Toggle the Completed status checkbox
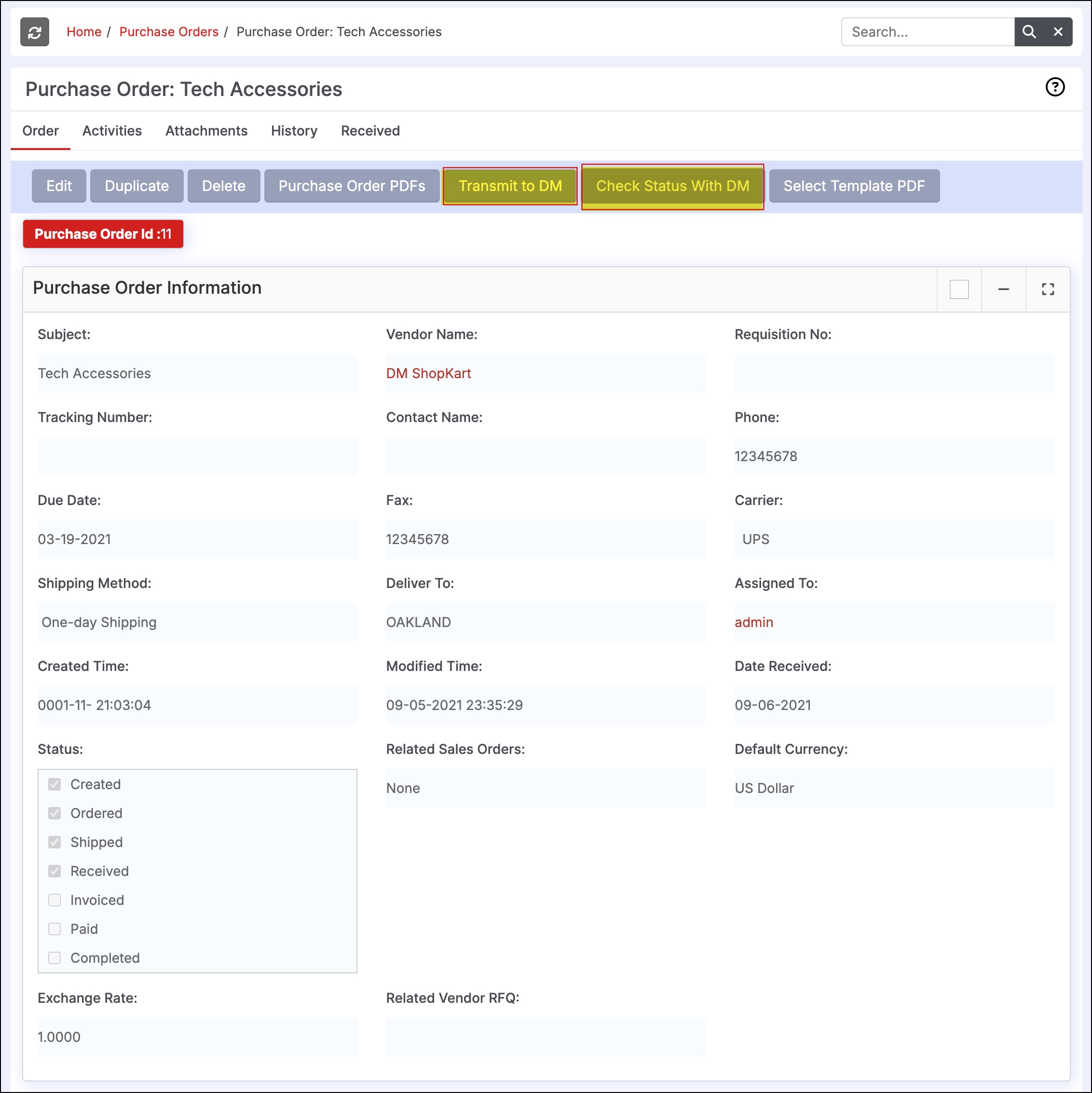The image size is (1092, 1093). coord(55,957)
